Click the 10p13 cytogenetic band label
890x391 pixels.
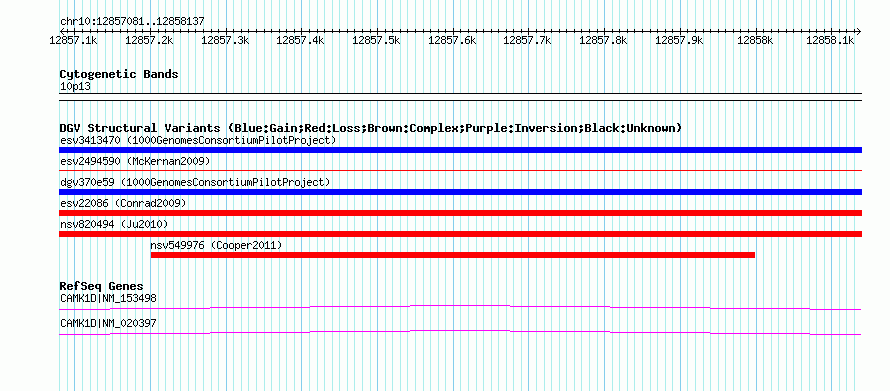click(75, 87)
